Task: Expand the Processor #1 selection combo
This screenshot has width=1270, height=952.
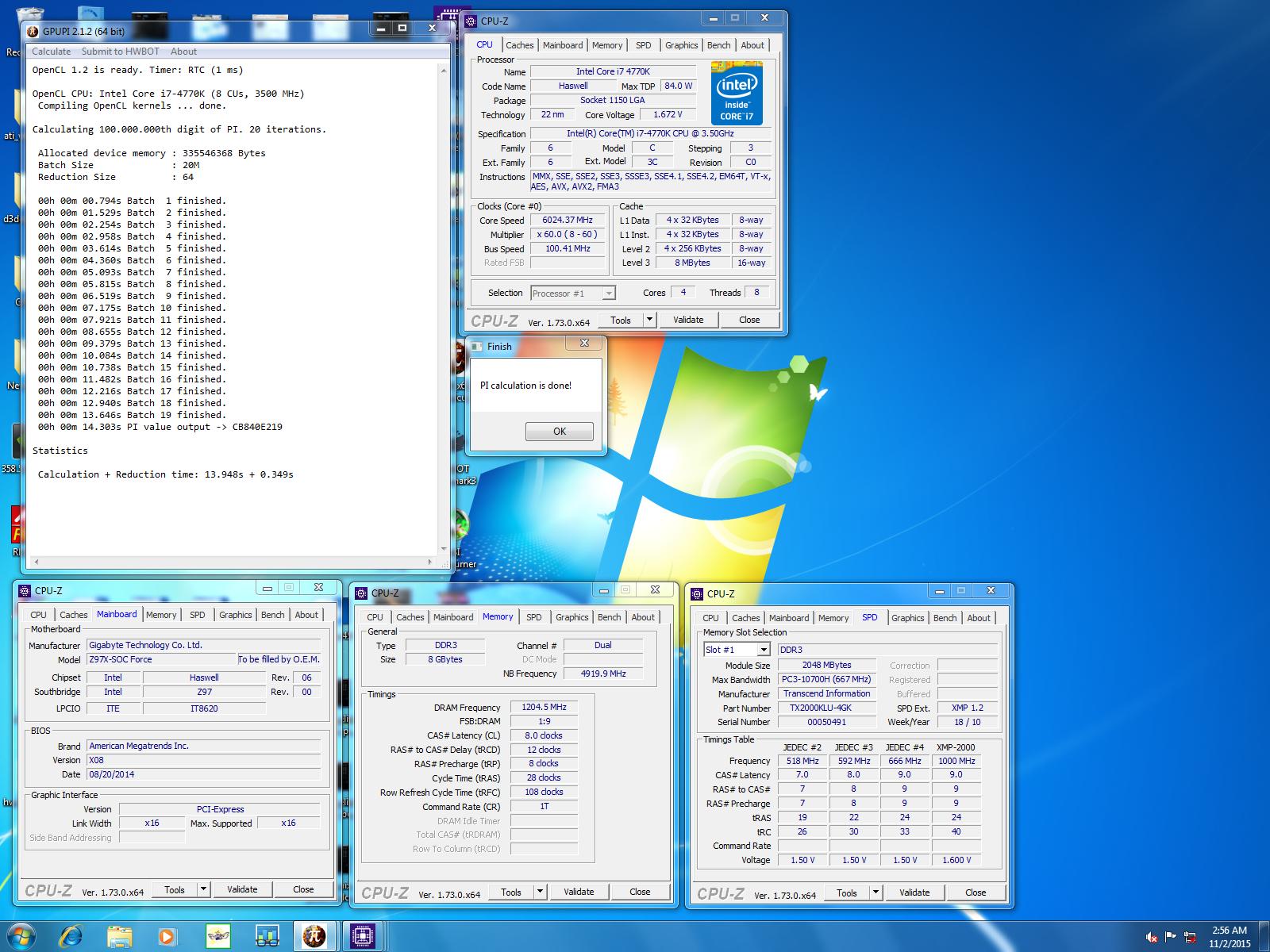Action: click(x=609, y=294)
